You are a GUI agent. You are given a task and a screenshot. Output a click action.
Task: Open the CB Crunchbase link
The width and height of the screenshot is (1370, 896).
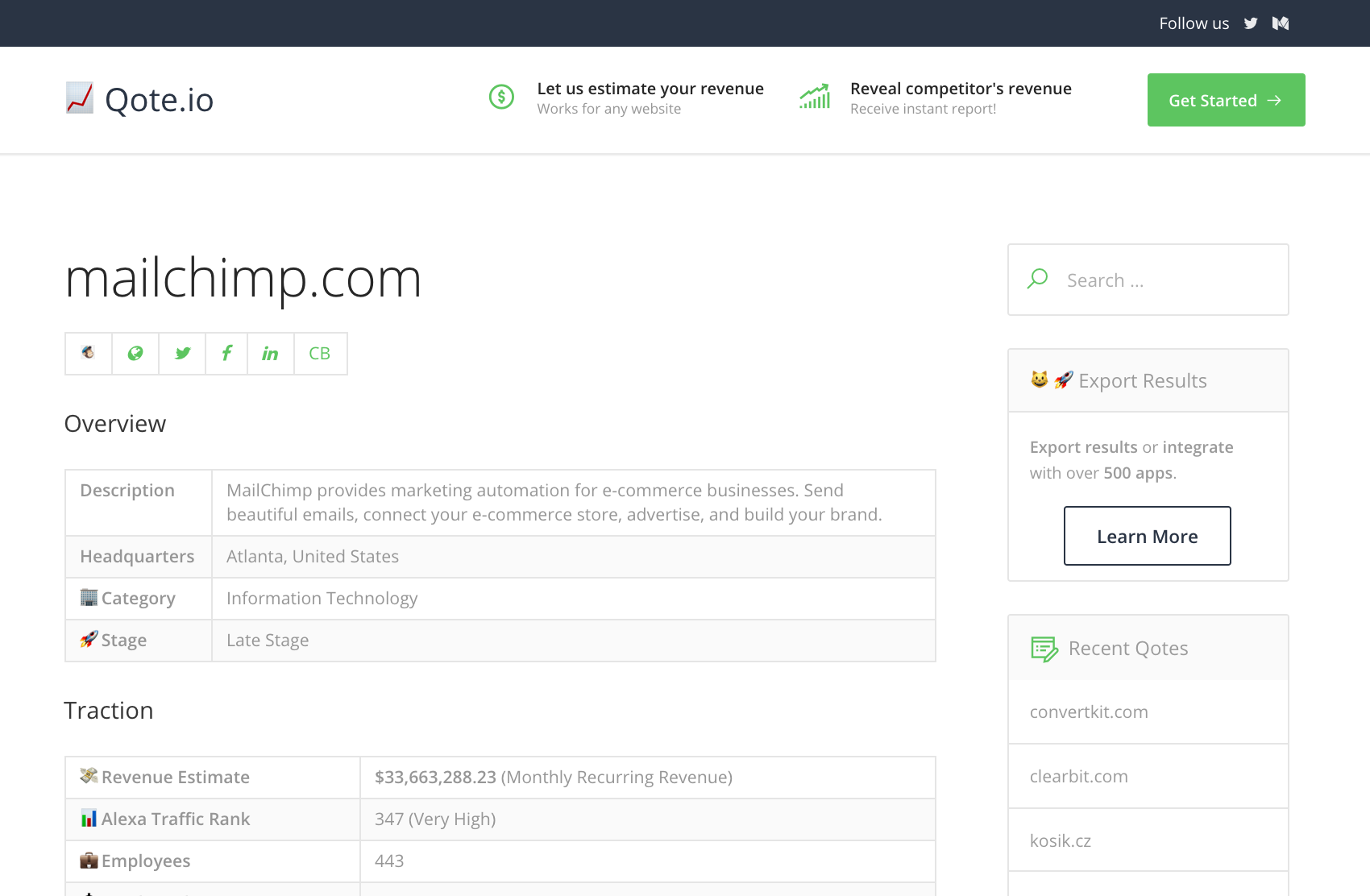click(320, 353)
